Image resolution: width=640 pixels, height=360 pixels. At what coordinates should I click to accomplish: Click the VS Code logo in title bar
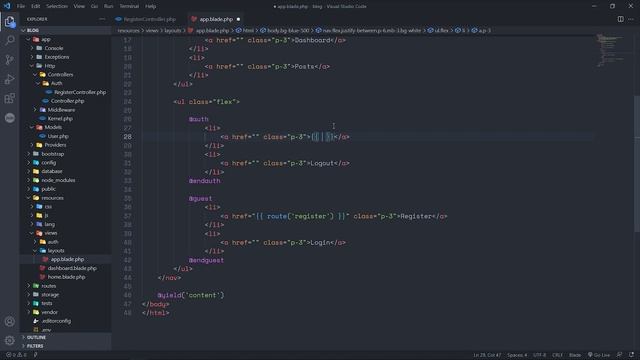[x=7, y=6]
